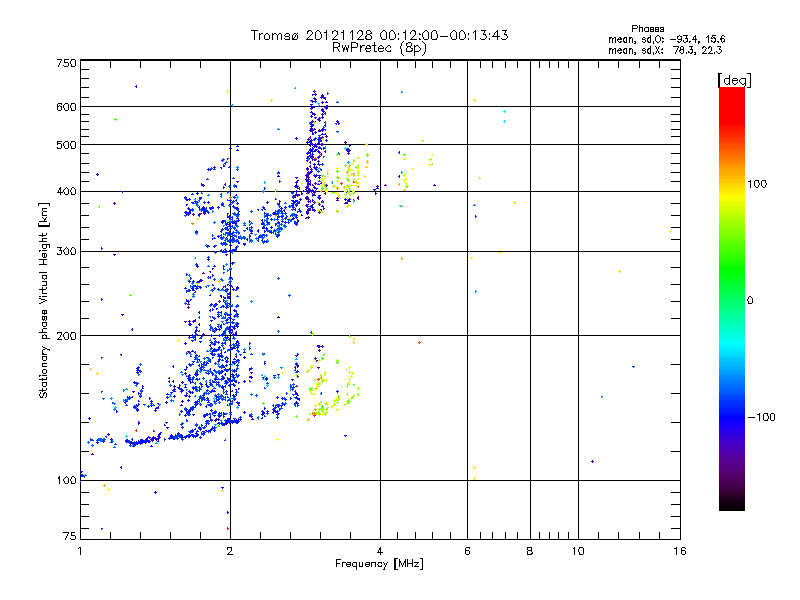
Task: Click the colorbar tick label '-100'
Action: pyautogui.click(x=761, y=417)
